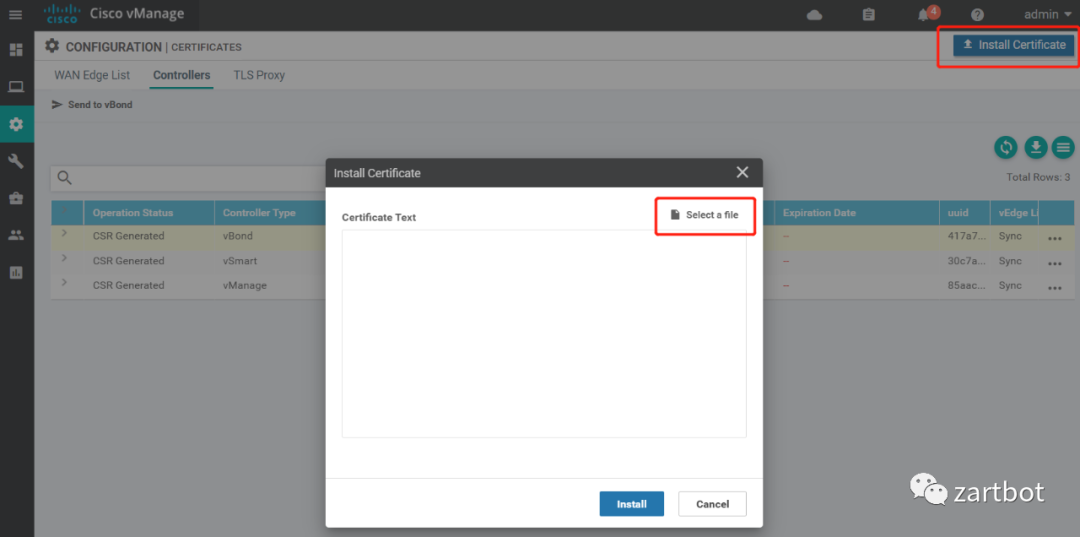Click the Install Certificate button

click(1013, 45)
